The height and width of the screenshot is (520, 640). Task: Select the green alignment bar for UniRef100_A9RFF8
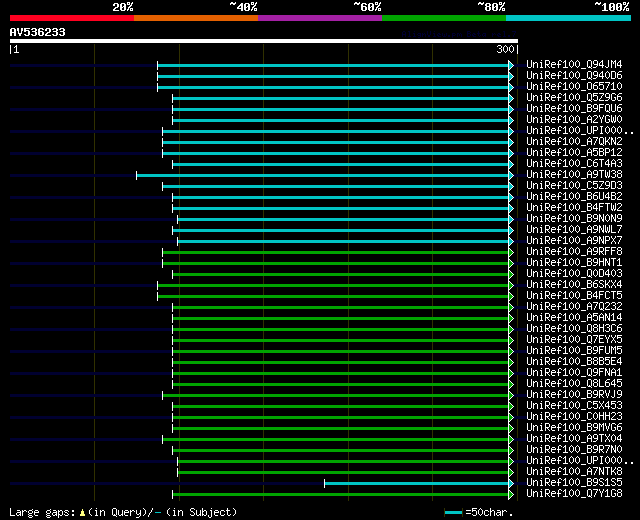pos(336,253)
